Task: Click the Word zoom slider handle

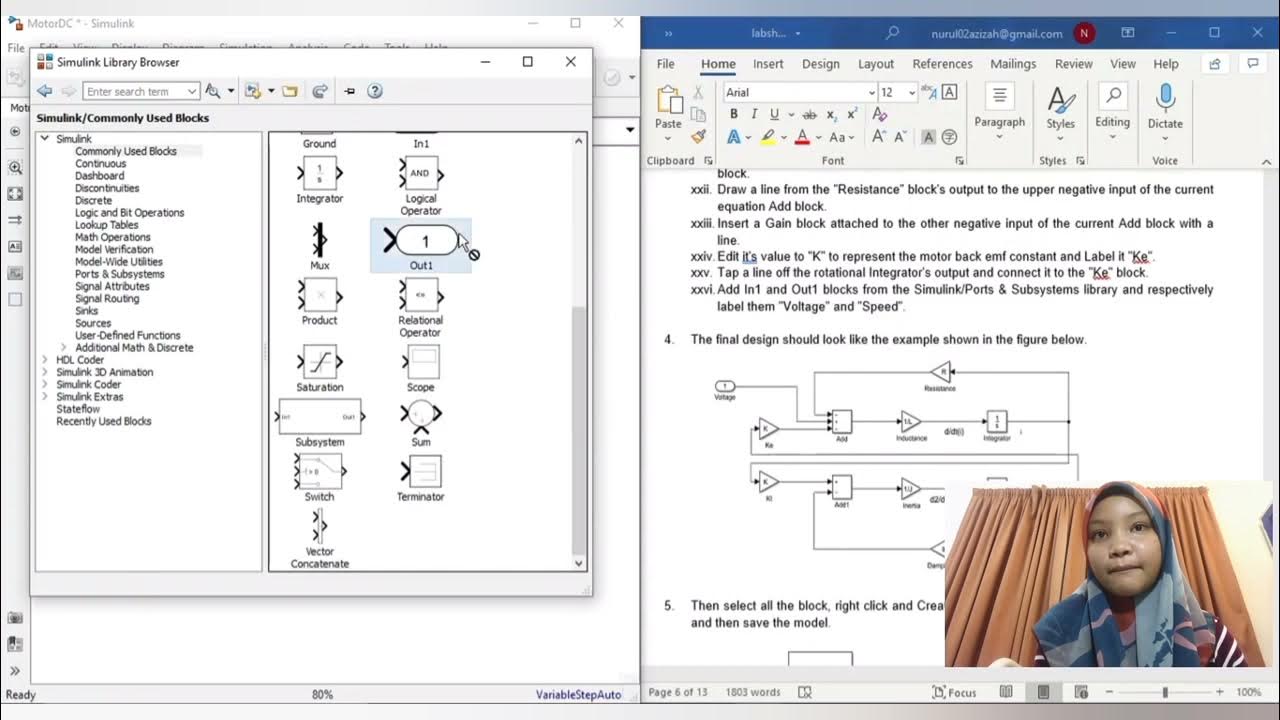Action: [x=1164, y=692]
